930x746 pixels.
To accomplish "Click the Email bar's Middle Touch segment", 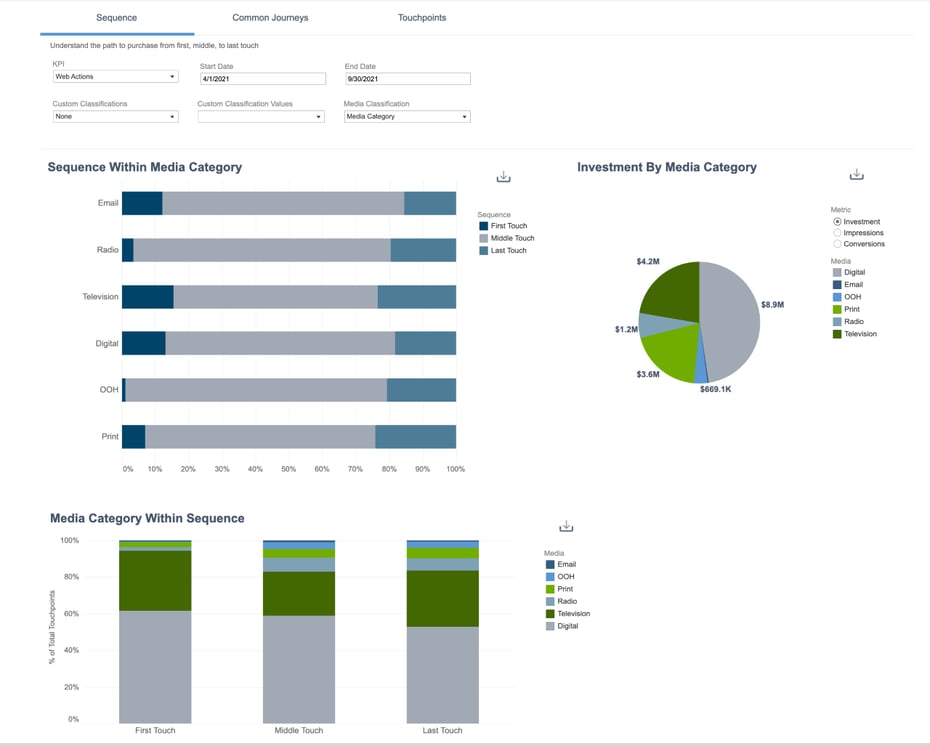I will click(283, 203).
